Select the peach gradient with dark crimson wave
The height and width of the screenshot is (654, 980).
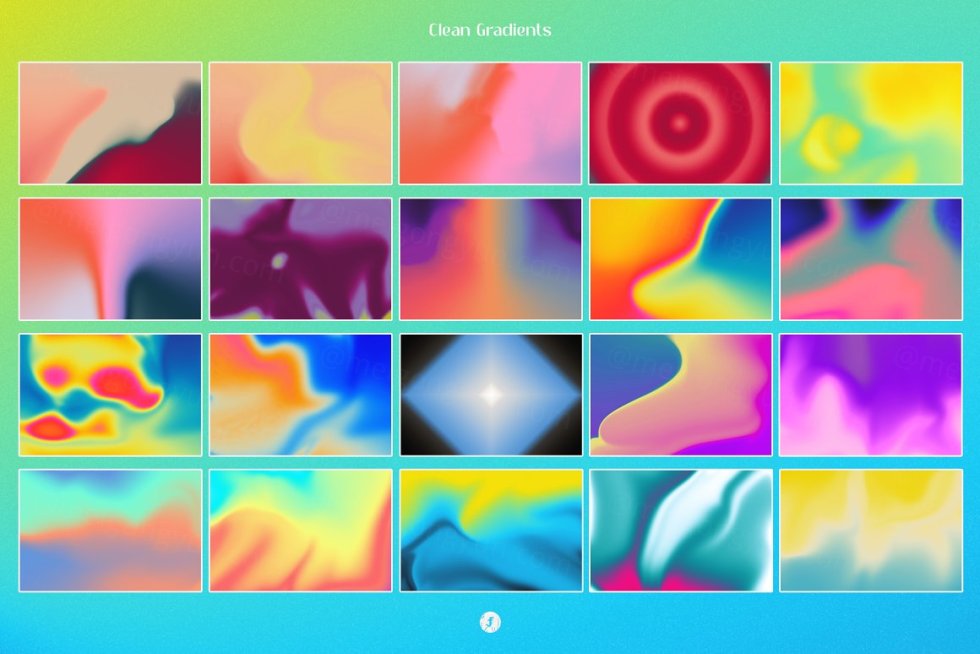pyautogui.click(x=110, y=123)
